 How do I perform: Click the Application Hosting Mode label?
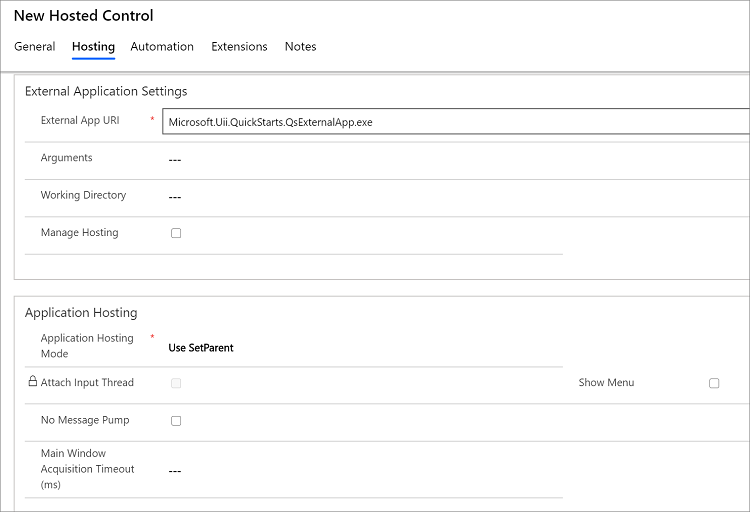click(x=87, y=345)
